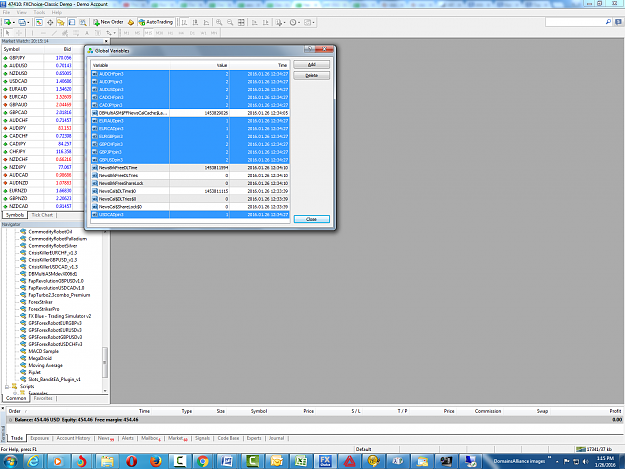Click the Navigator panel scrollbar
The width and height of the screenshot is (625, 469).
click(x=105, y=362)
